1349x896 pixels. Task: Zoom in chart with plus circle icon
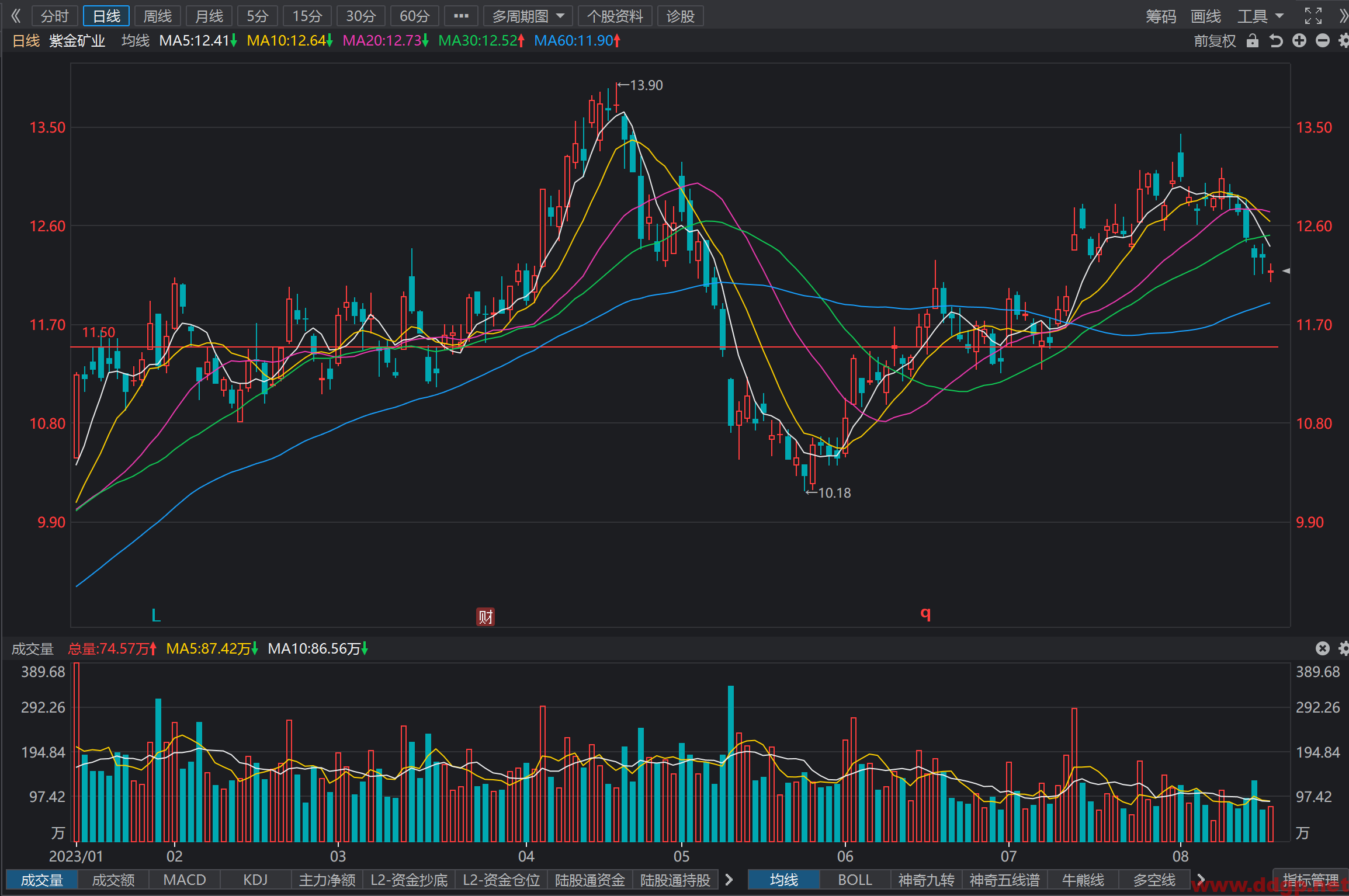pyautogui.click(x=1299, y=40)
